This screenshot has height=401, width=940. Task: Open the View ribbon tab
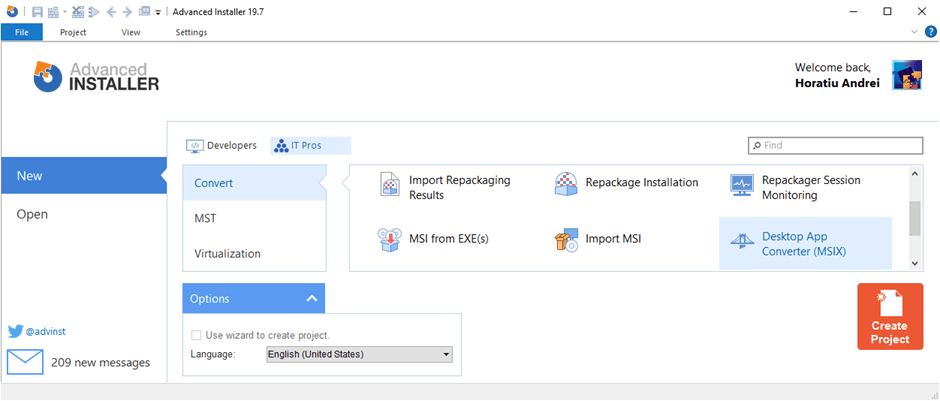click(x=131, y=32)
